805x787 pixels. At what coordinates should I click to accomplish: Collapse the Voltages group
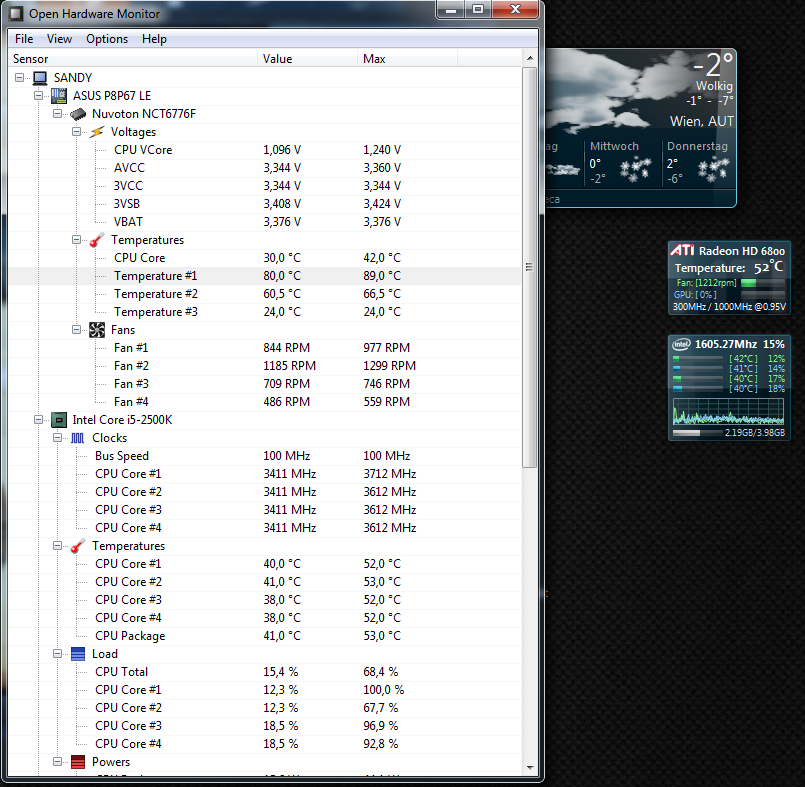76,132
